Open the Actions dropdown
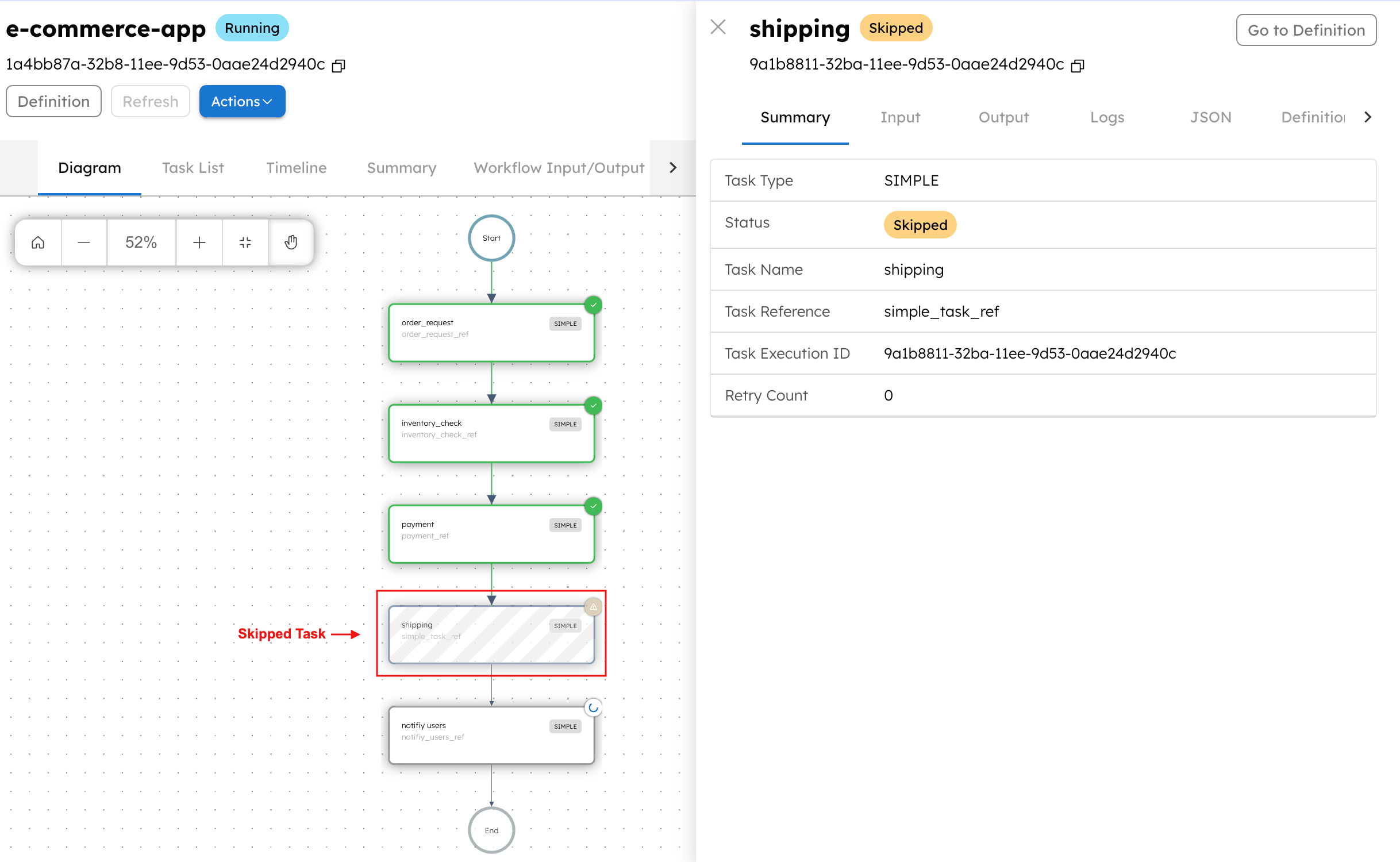This screenshot has height=862, width=1400. coord(242,101)
